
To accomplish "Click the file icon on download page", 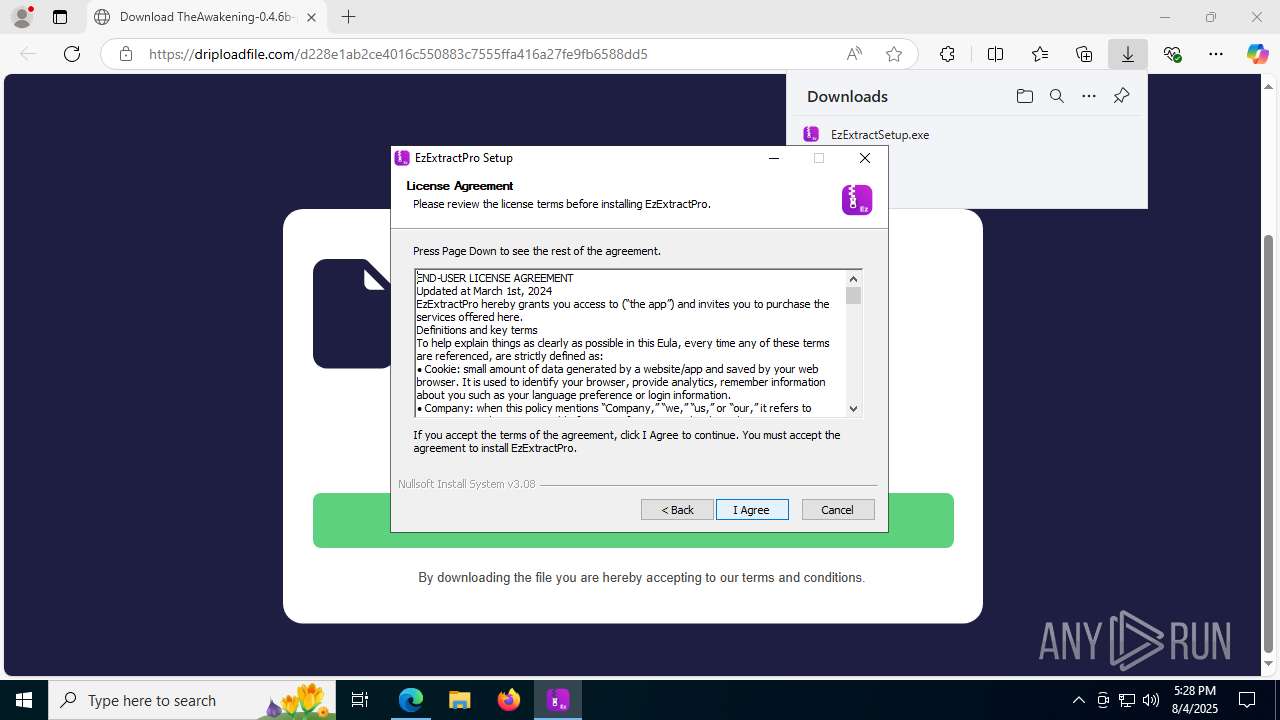I will click(352, 313).
